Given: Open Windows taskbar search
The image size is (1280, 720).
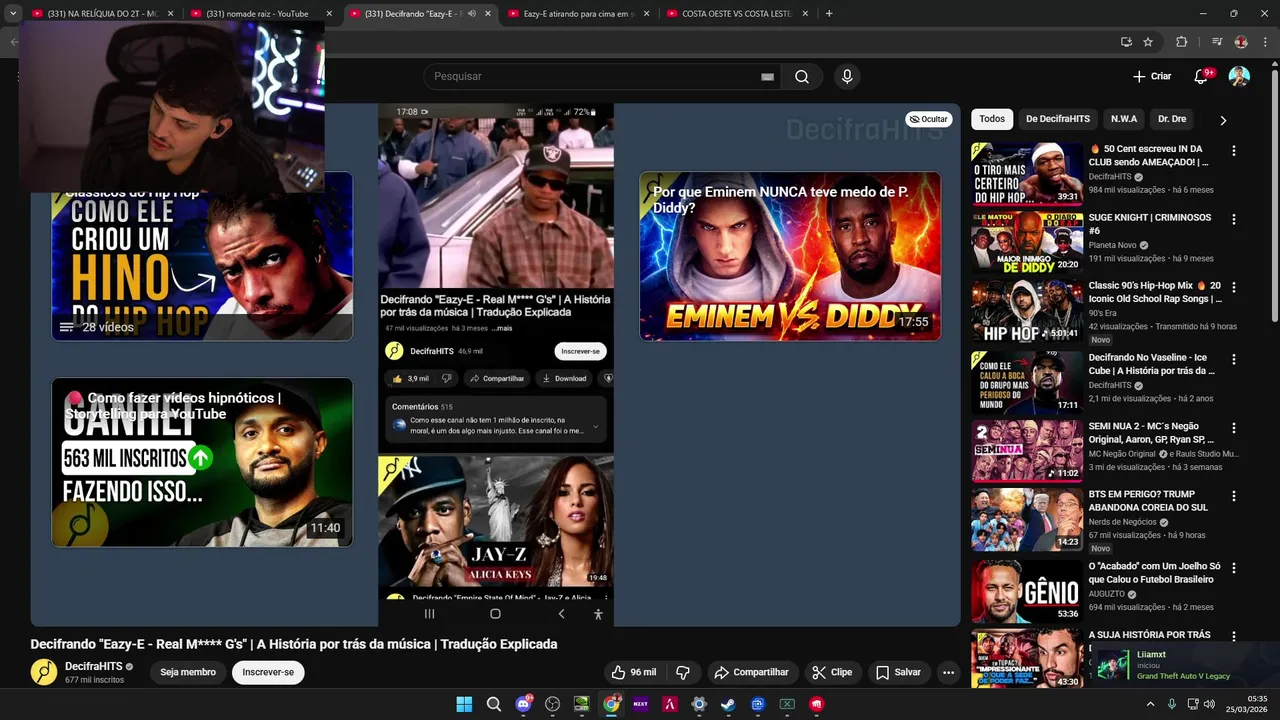Looking at the screenshot, I should tap(493, 704).
